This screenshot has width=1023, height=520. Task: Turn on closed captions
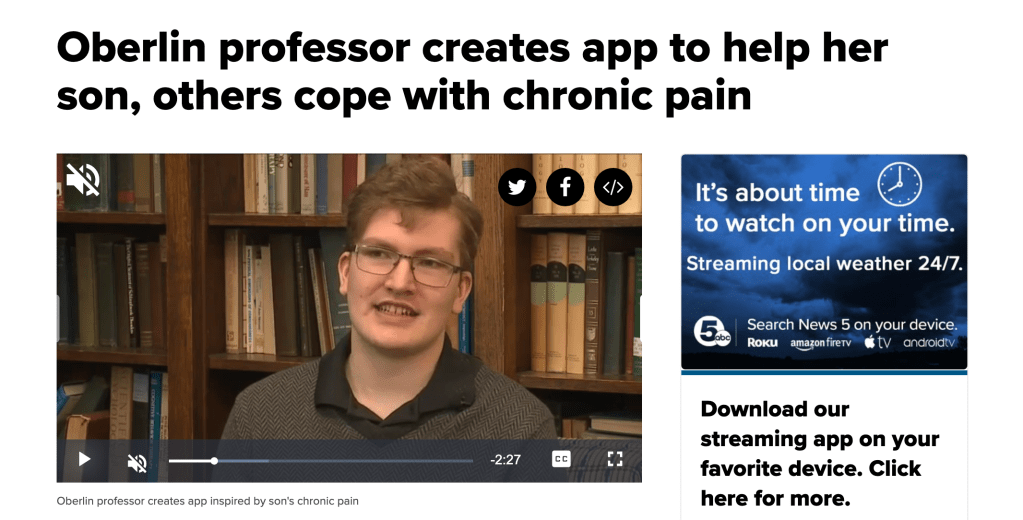pos(560,459)
